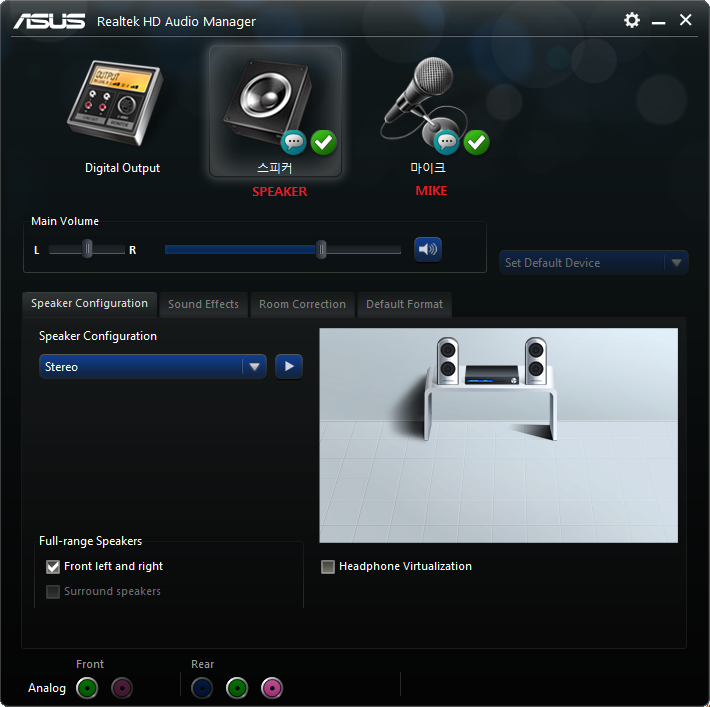This screenshot has height=707, width=710.
Task: Enable Headphone Virtualization checkbox
Action: click(x=328, y=567)
